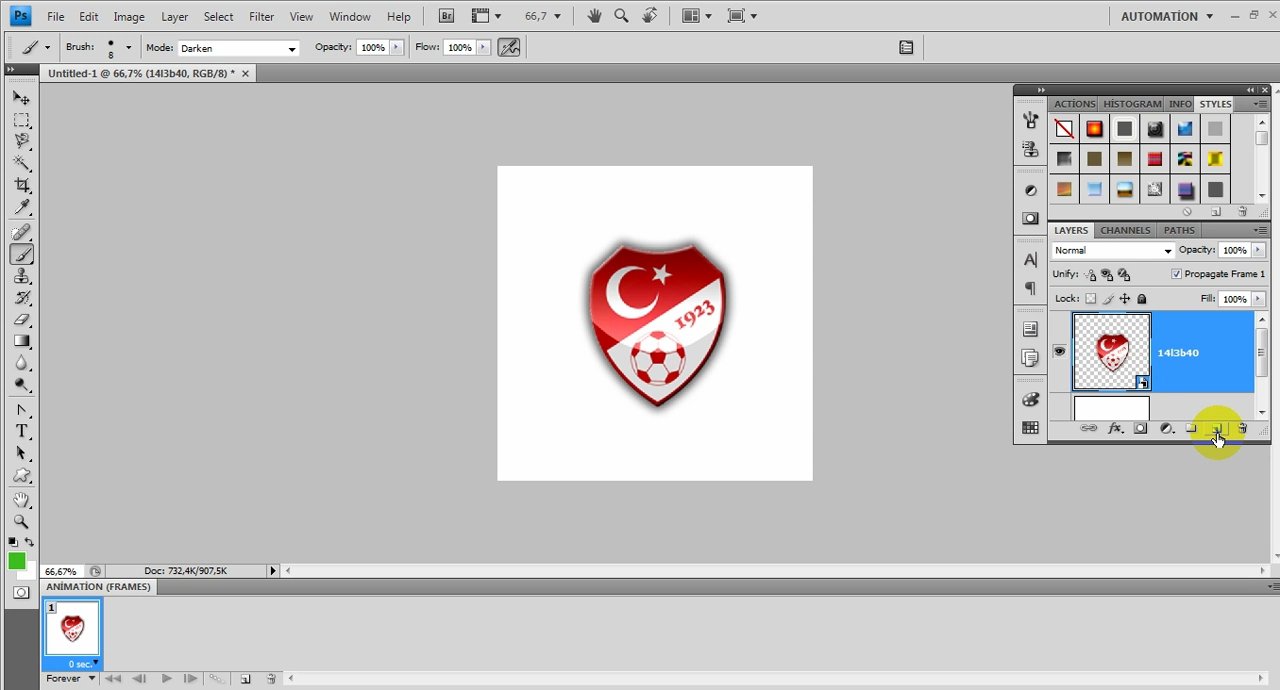This screenshot has width=1280, height=690.
Task: Toggle Lock all for the layer
Action: (1142, 299)
